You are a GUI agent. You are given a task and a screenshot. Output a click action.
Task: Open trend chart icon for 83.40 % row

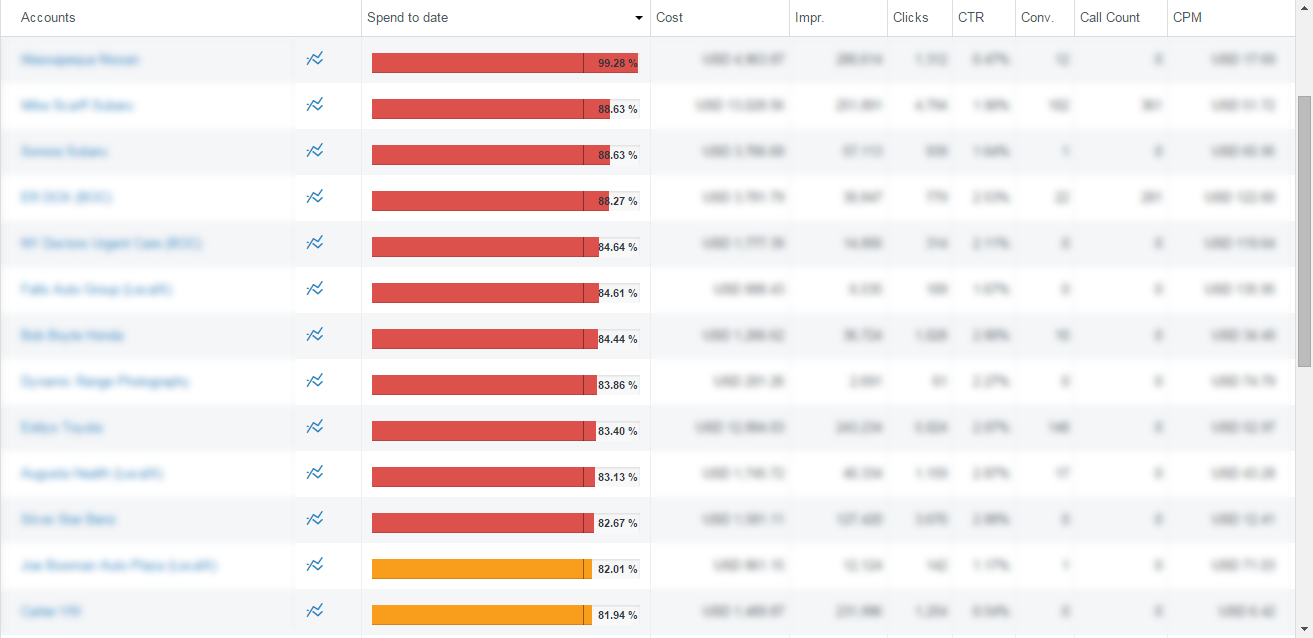315,427
